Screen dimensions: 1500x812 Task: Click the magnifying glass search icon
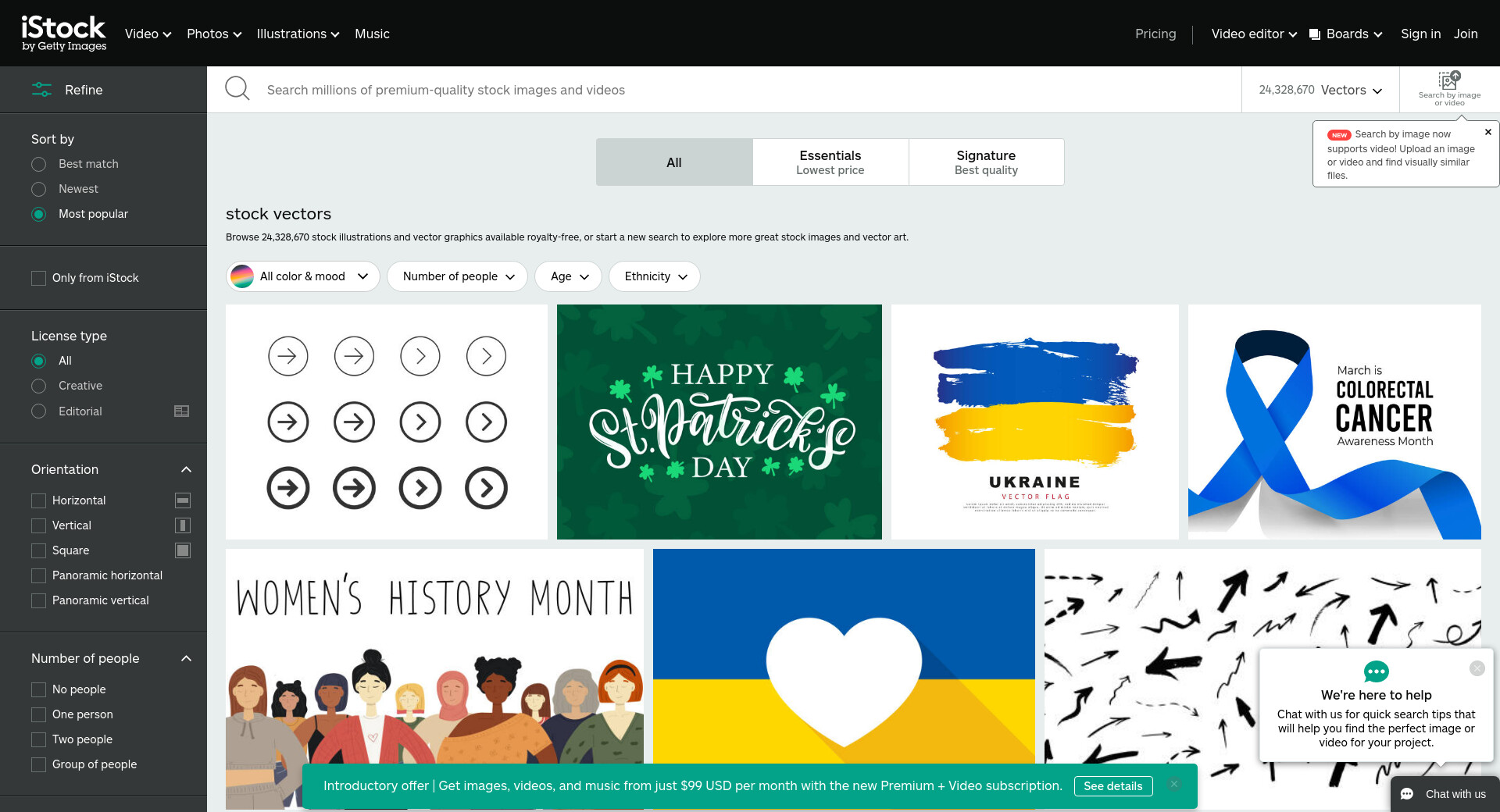point(237,88)
